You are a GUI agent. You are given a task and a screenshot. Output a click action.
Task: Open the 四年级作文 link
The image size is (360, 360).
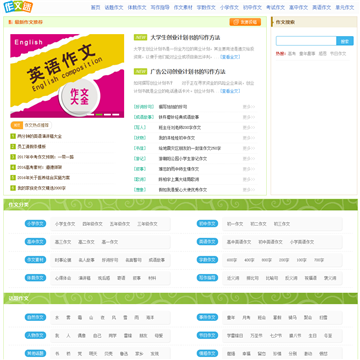(x=92, y=224)
